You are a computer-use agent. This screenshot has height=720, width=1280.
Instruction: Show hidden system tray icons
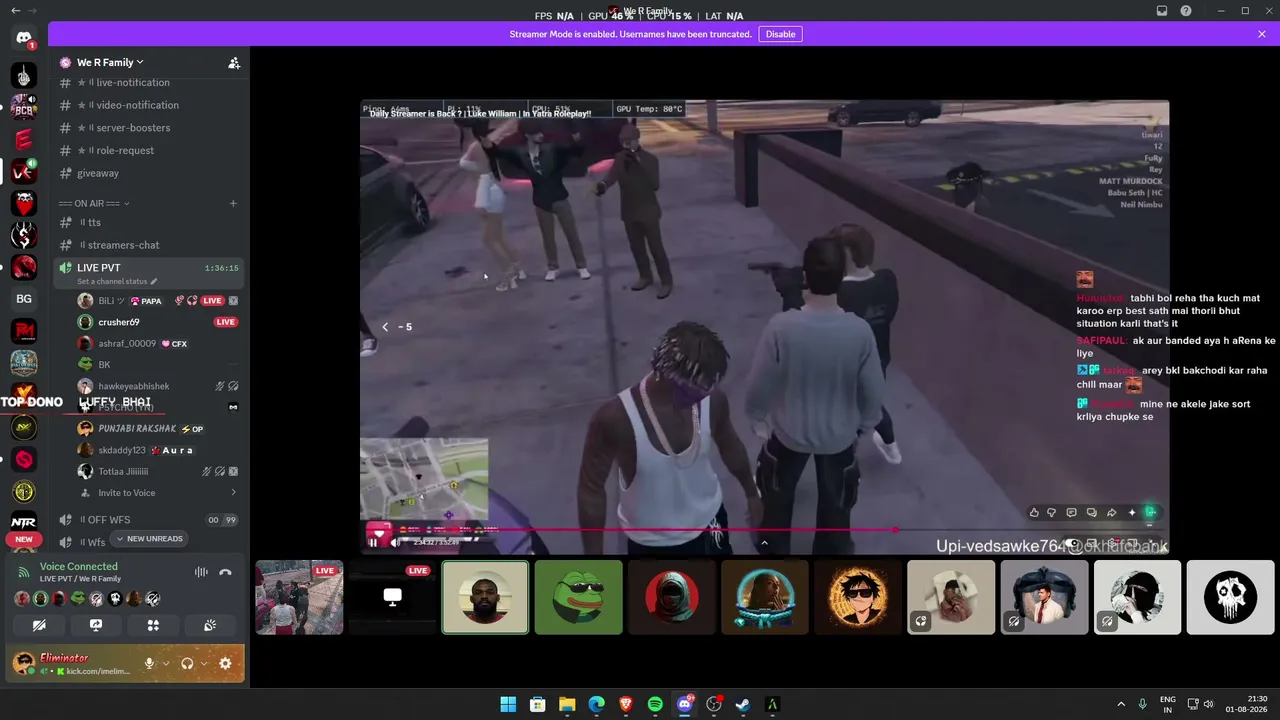(x=1120, y=704)
